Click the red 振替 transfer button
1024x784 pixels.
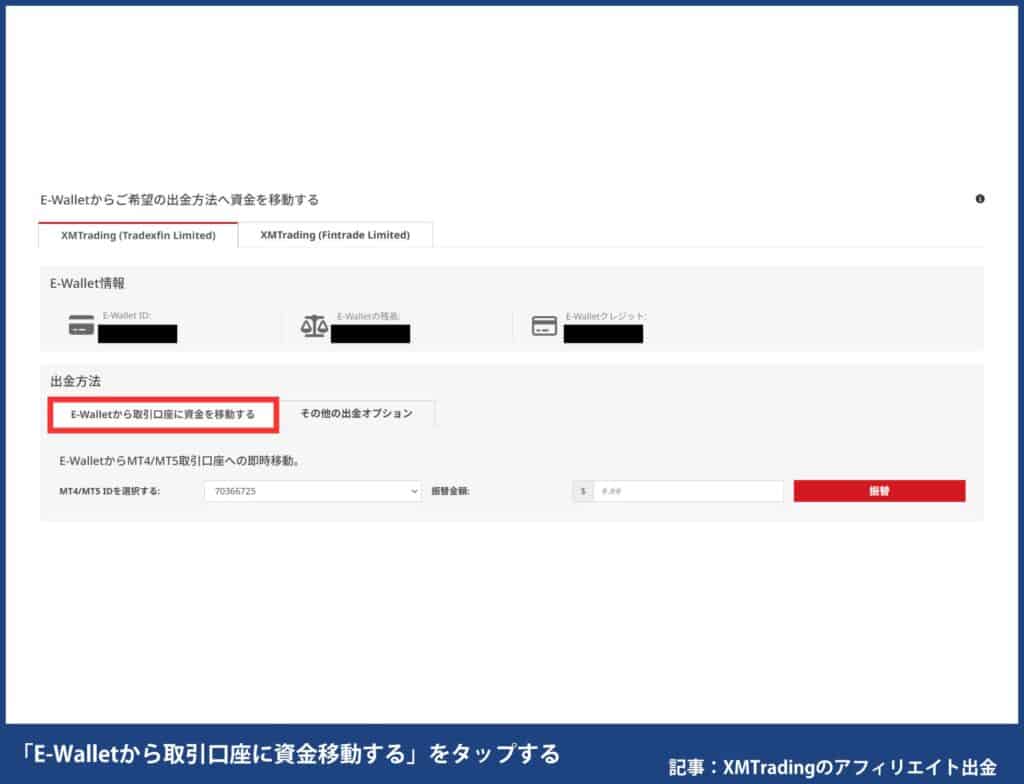pyautogui.click(x=879, y=491)
